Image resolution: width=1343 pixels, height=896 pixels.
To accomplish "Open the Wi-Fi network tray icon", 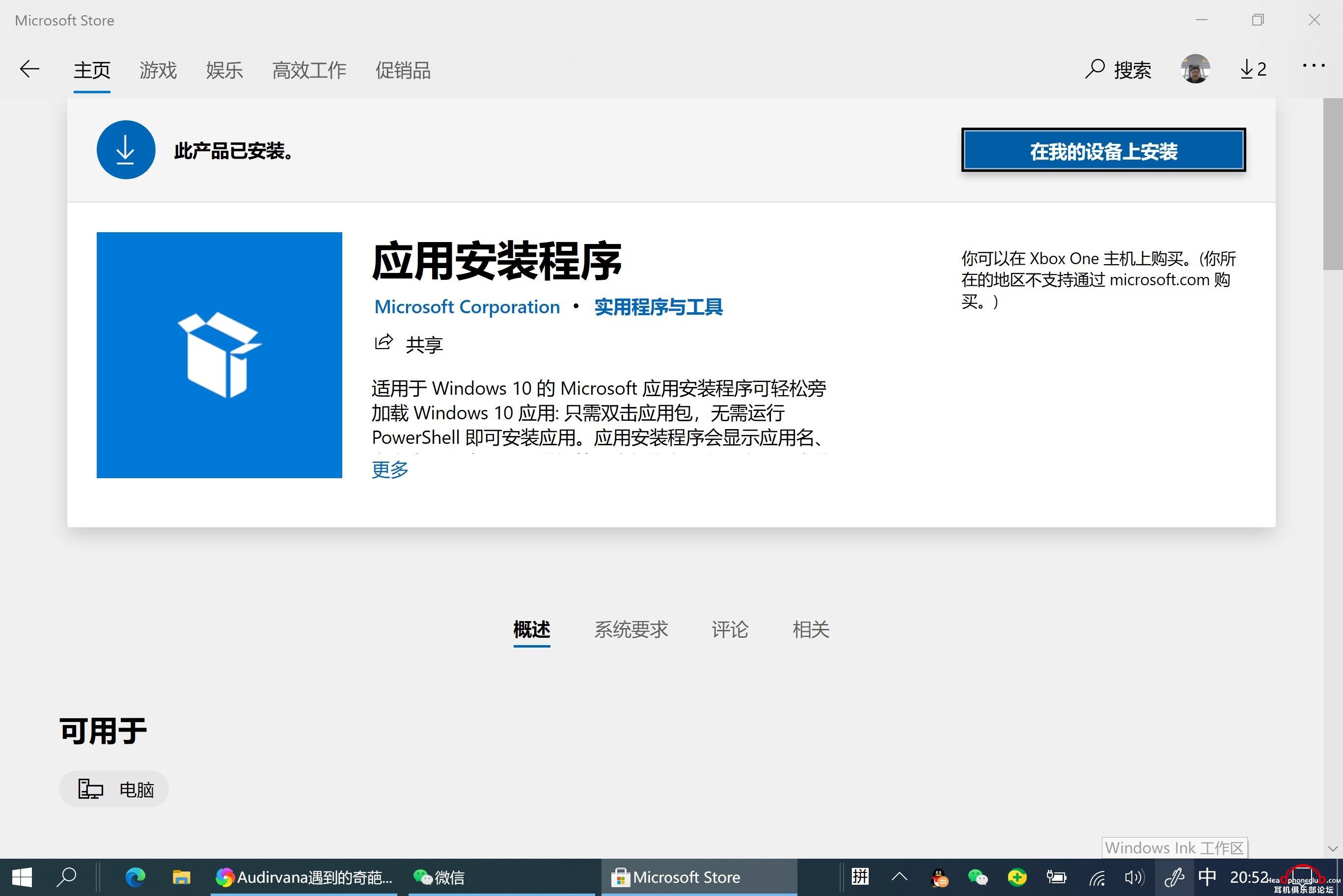I will (1096, 877).
